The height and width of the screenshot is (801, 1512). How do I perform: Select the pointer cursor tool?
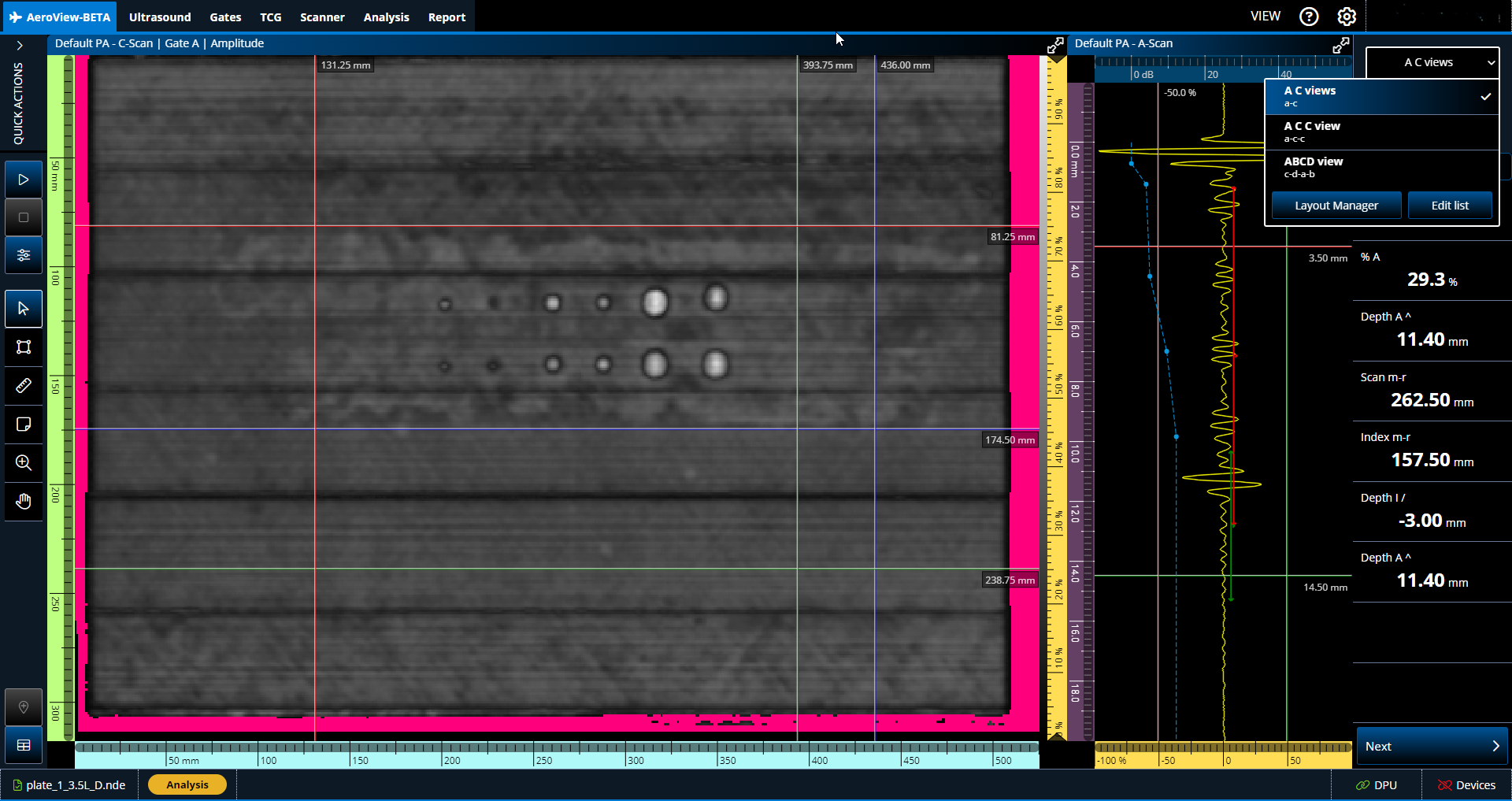(24, 309)
